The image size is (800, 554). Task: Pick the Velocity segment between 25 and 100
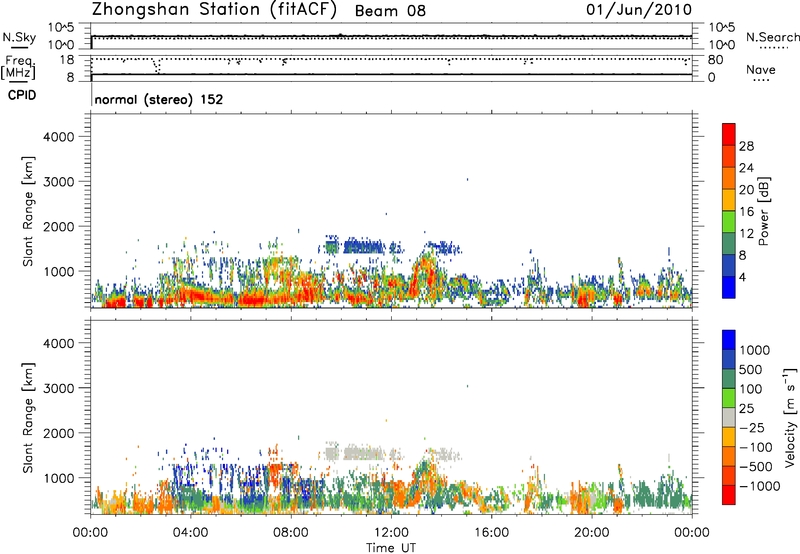click(x=729, y=398)
